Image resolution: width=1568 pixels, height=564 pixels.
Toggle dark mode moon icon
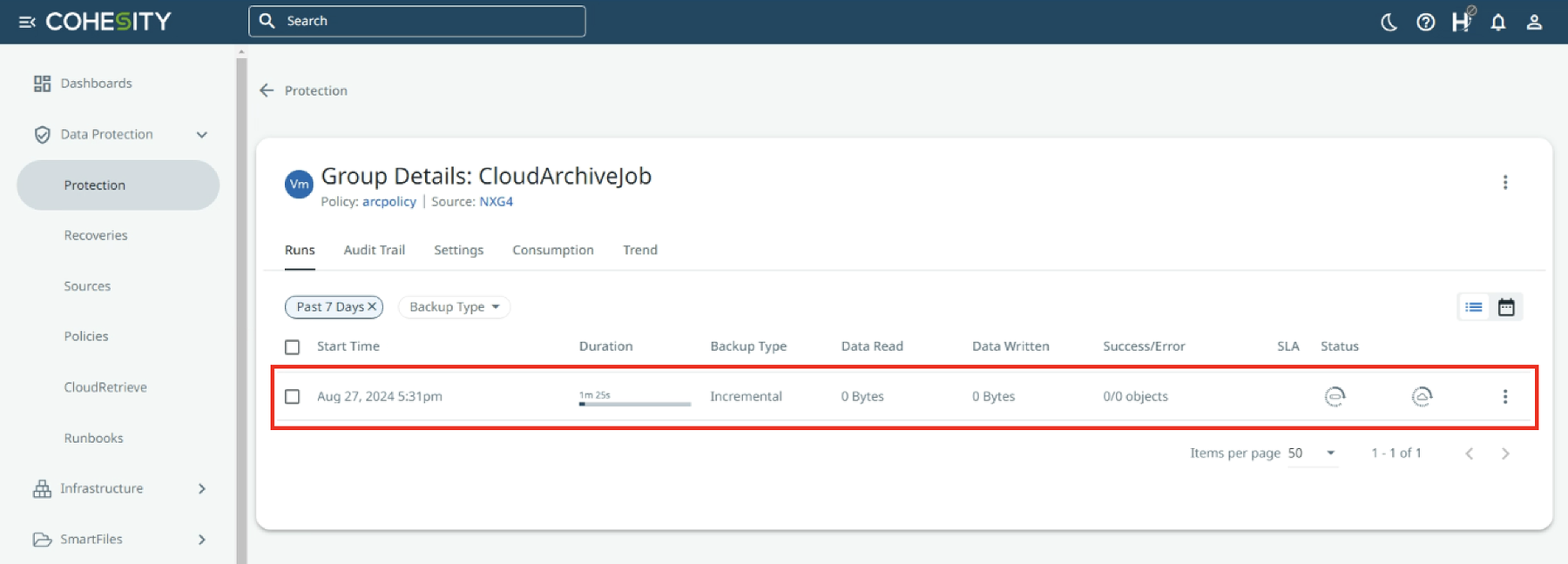(1389, 22)
